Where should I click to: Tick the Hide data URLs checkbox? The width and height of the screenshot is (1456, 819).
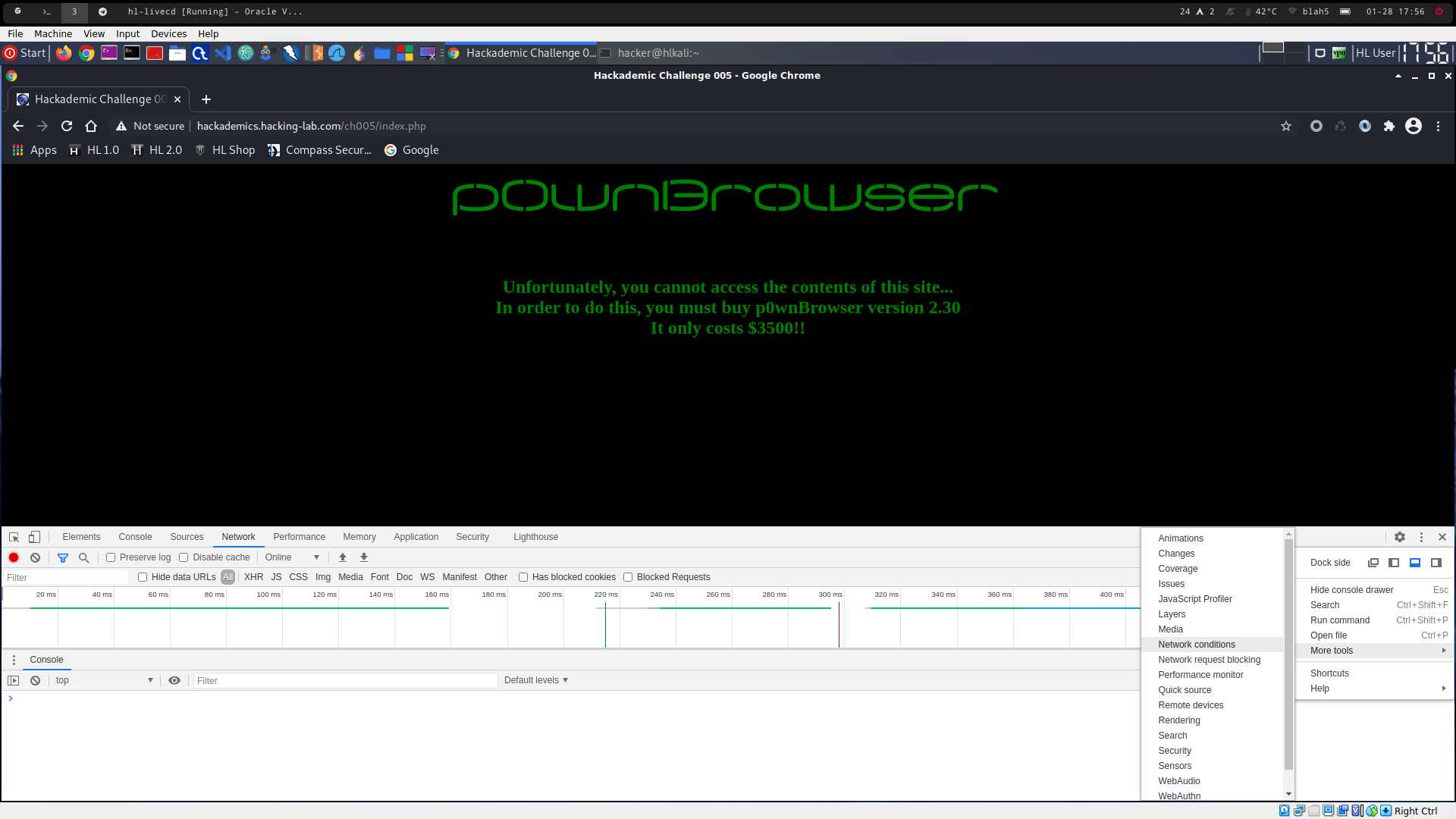click(143, 577)
